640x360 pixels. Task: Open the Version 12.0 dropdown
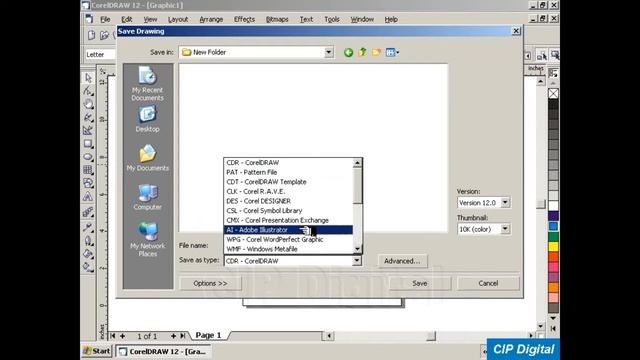[505, 202]
